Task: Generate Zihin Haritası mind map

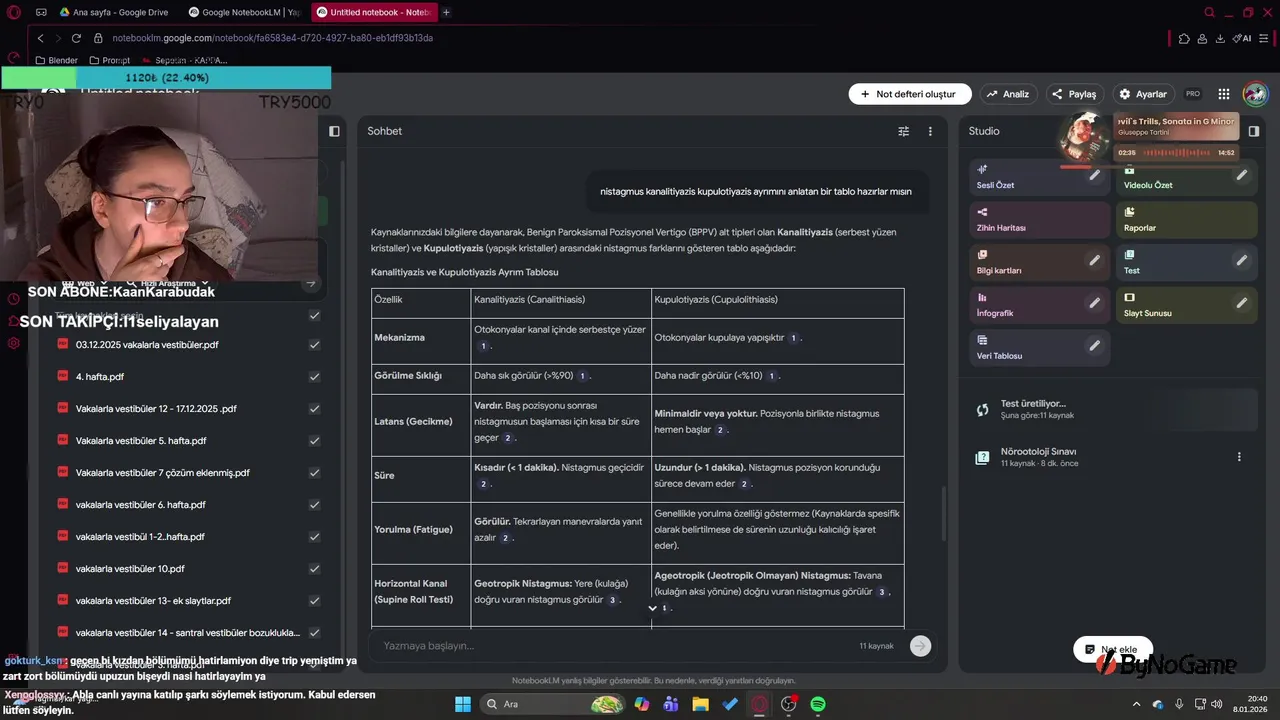Action: click(x=1040, y=219)
